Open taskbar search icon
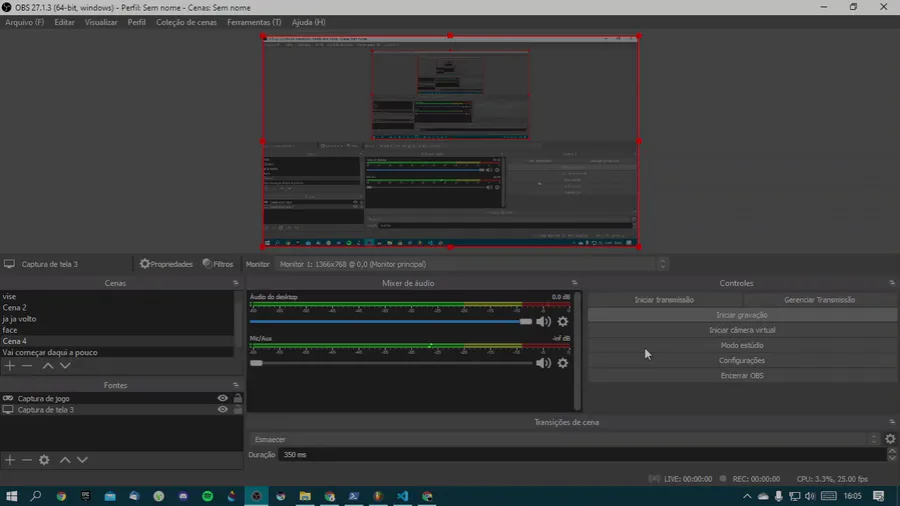Screen dimensions: 900x506 (36, 496)
